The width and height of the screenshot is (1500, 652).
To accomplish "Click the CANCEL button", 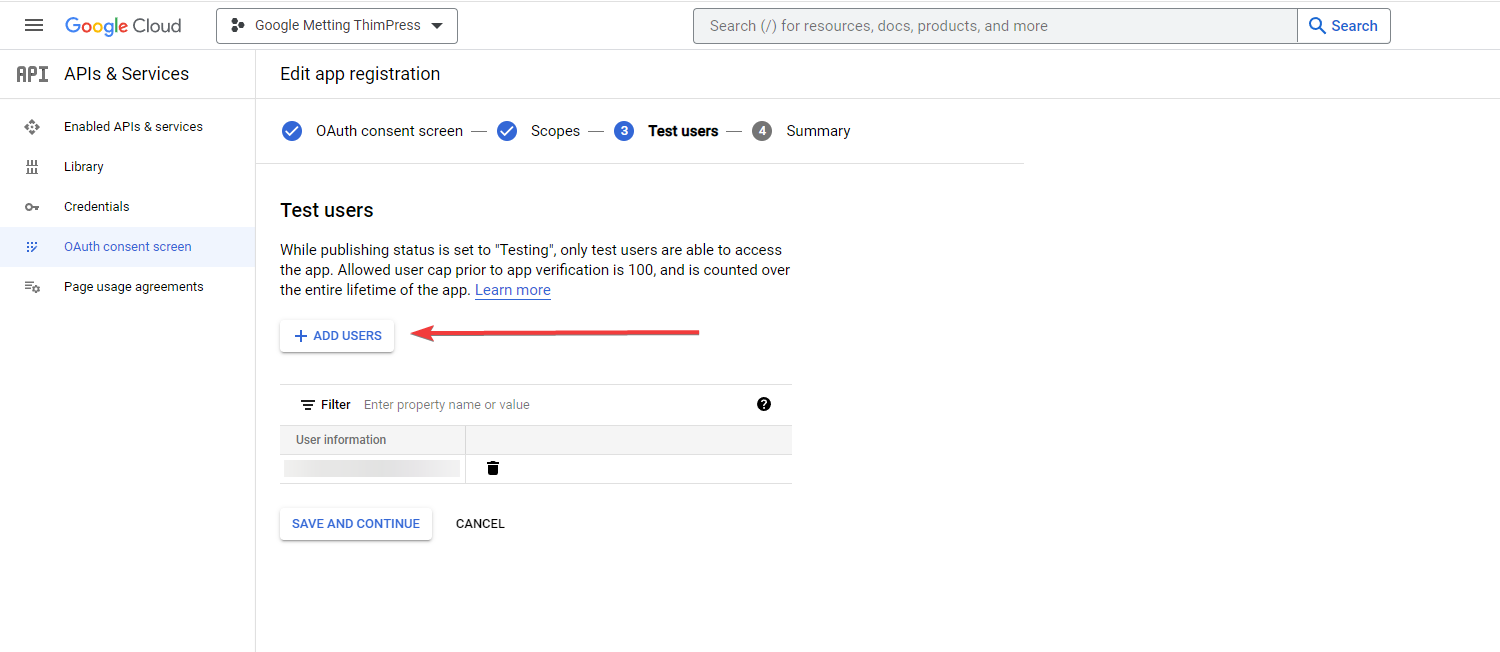I will 480,524.
